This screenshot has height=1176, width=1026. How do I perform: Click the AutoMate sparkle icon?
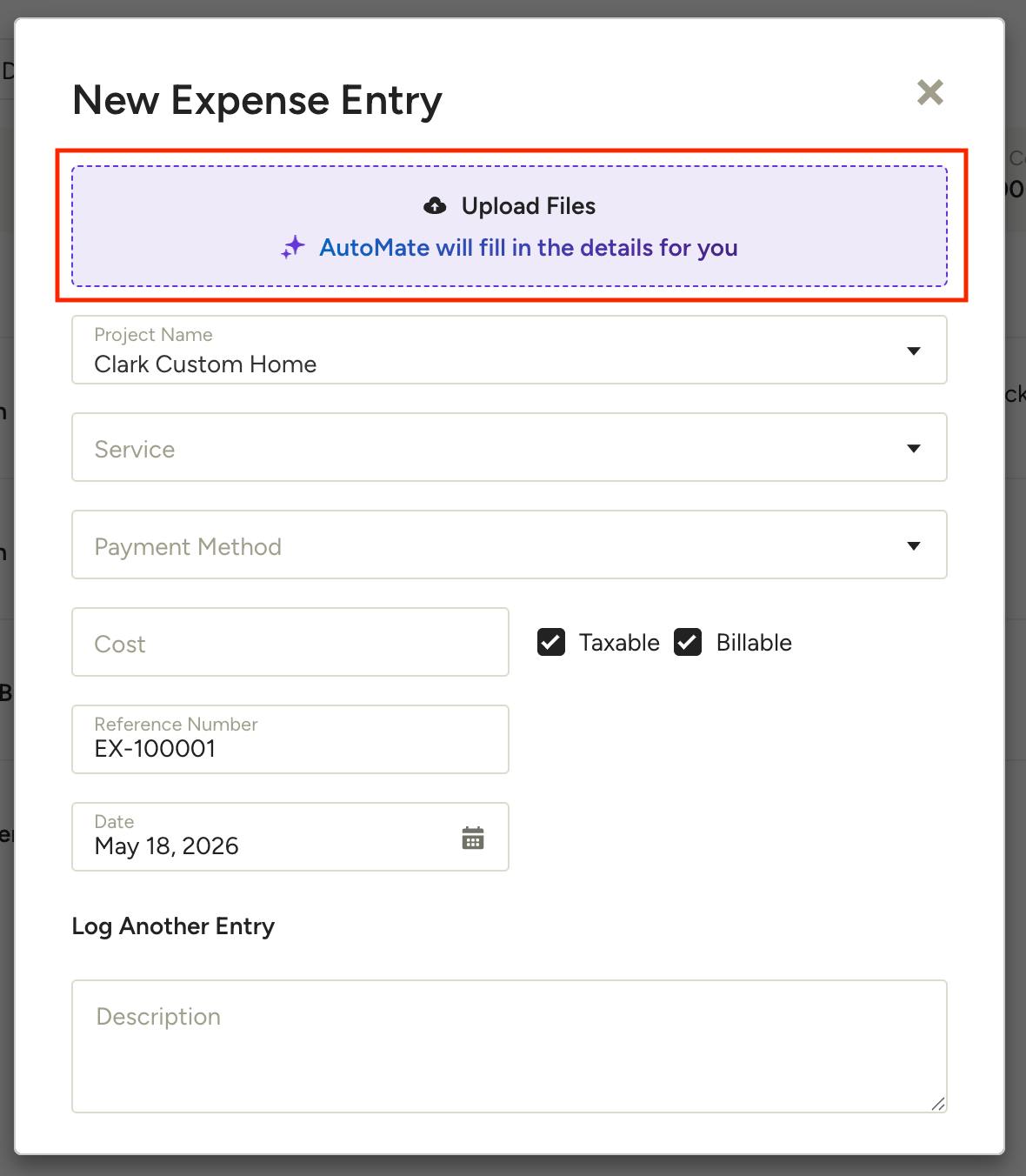[x=293, y=248]
